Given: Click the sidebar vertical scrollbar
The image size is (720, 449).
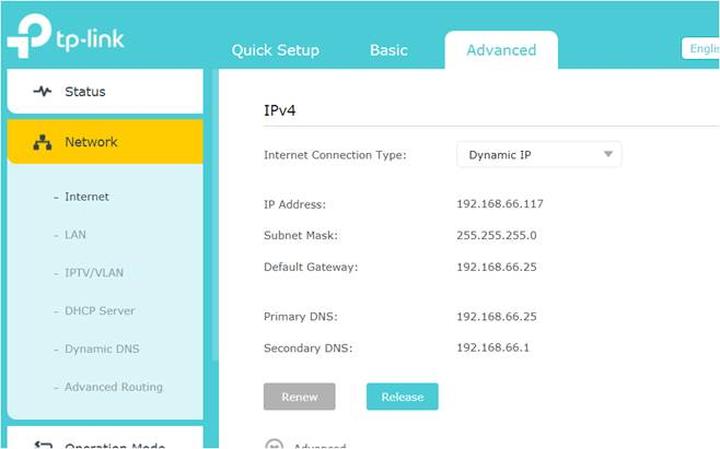Looking at the screenshot, I should click(x=212, y=250).
